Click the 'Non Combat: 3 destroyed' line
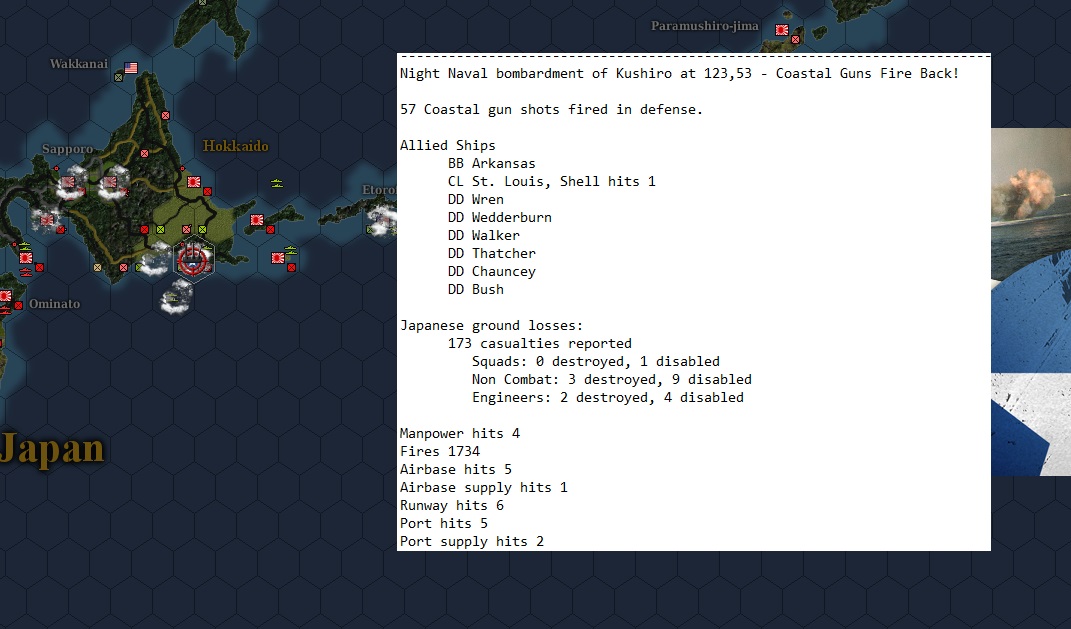The image size is (1071, 629). [x=612, y=379]
